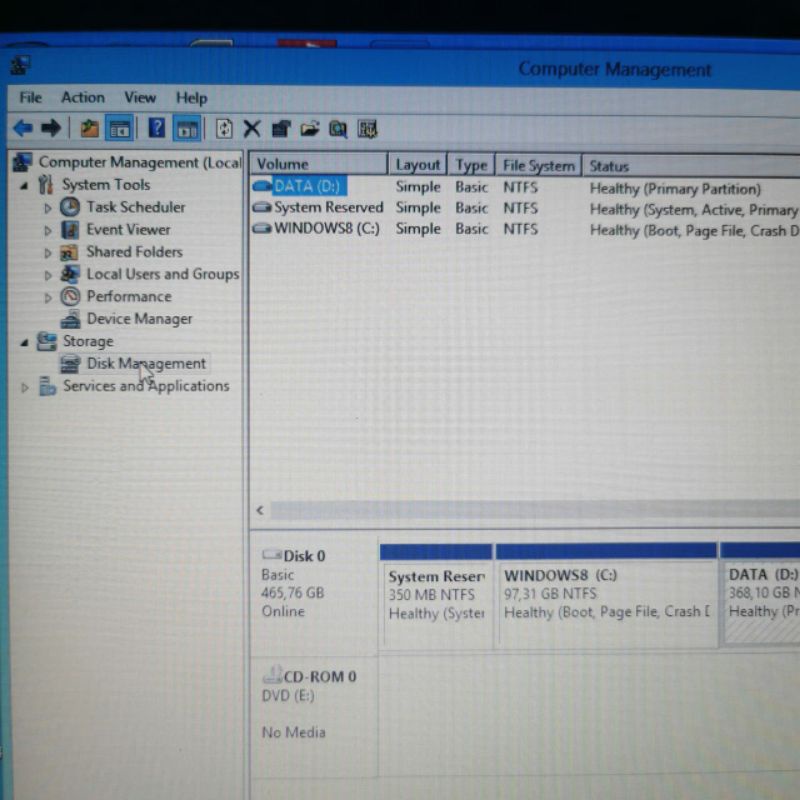Click the black X delete toolbar icon
The image size is (800, 800).
pos(252,128)
